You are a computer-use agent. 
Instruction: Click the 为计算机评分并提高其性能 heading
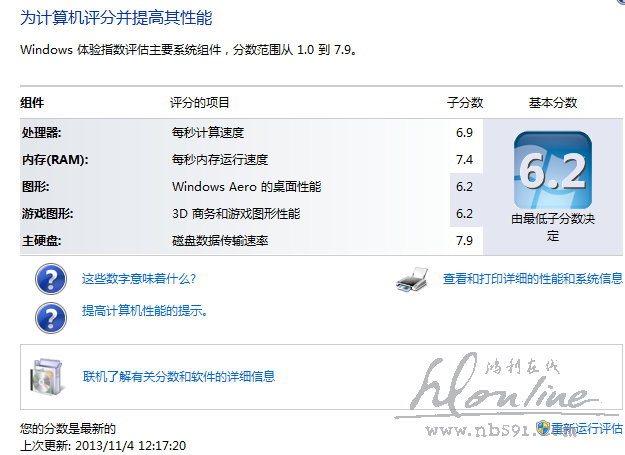[x=116, y=18]
